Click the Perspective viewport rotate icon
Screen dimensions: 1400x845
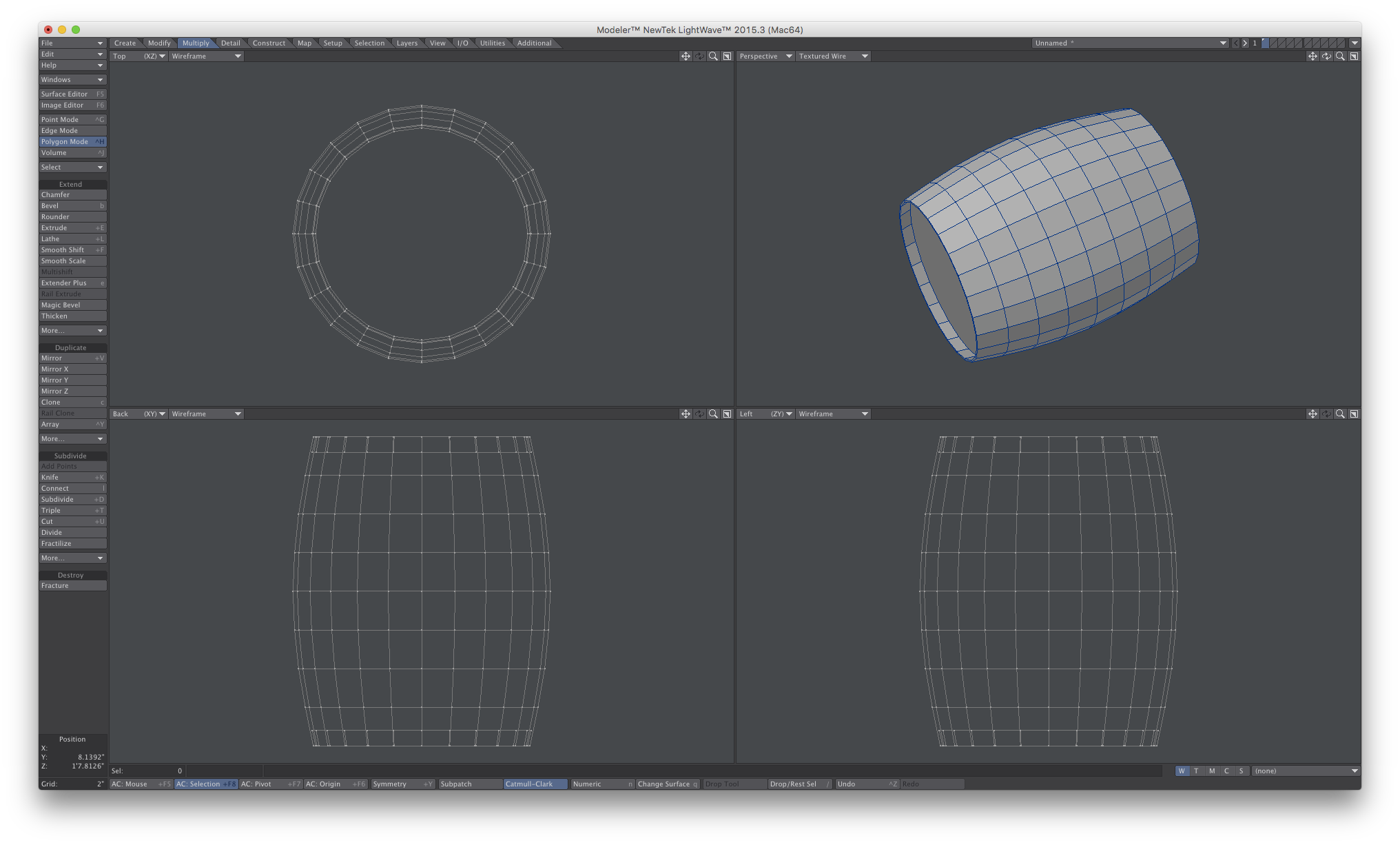click(x=1326, y=57)
